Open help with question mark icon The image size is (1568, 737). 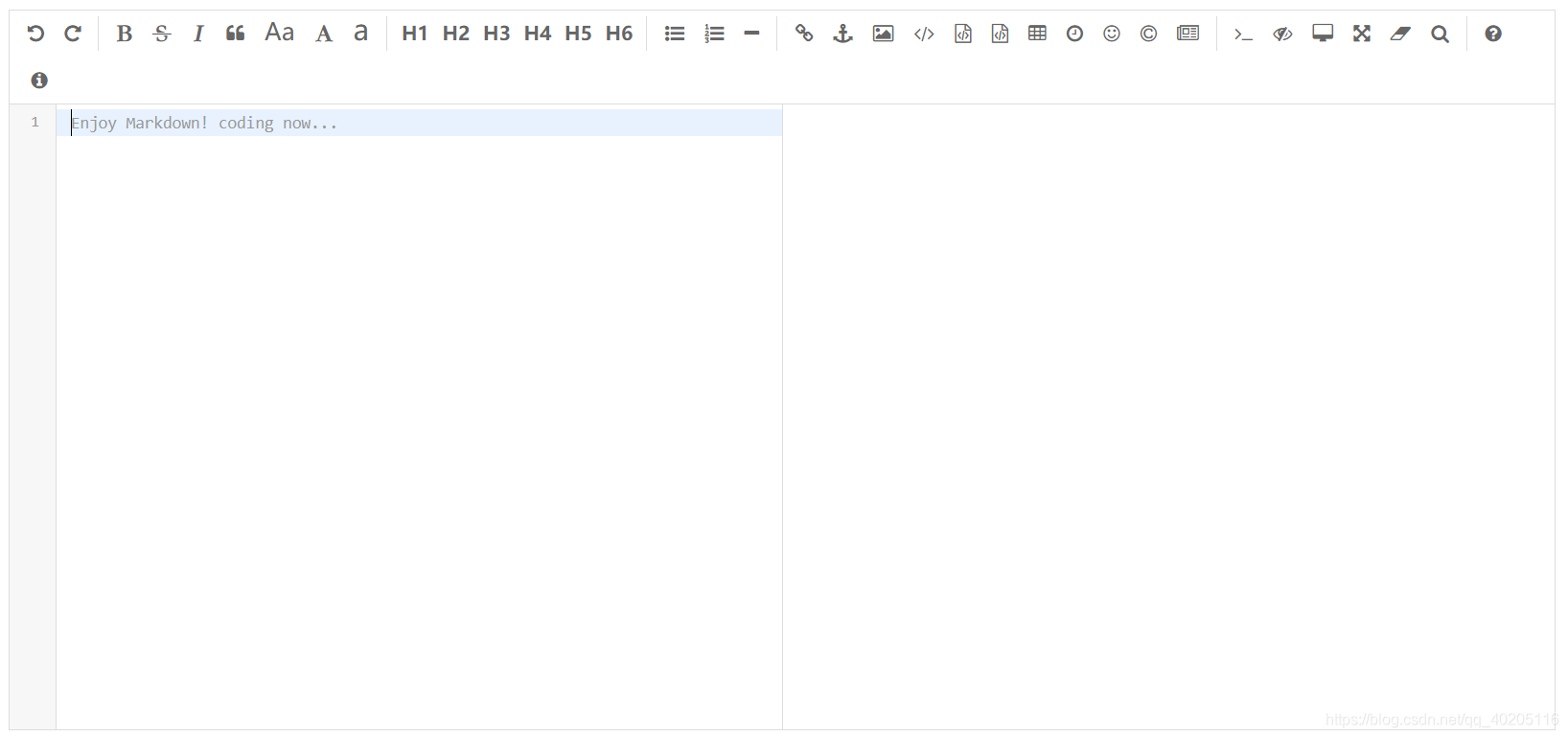tap(1493, 34)
